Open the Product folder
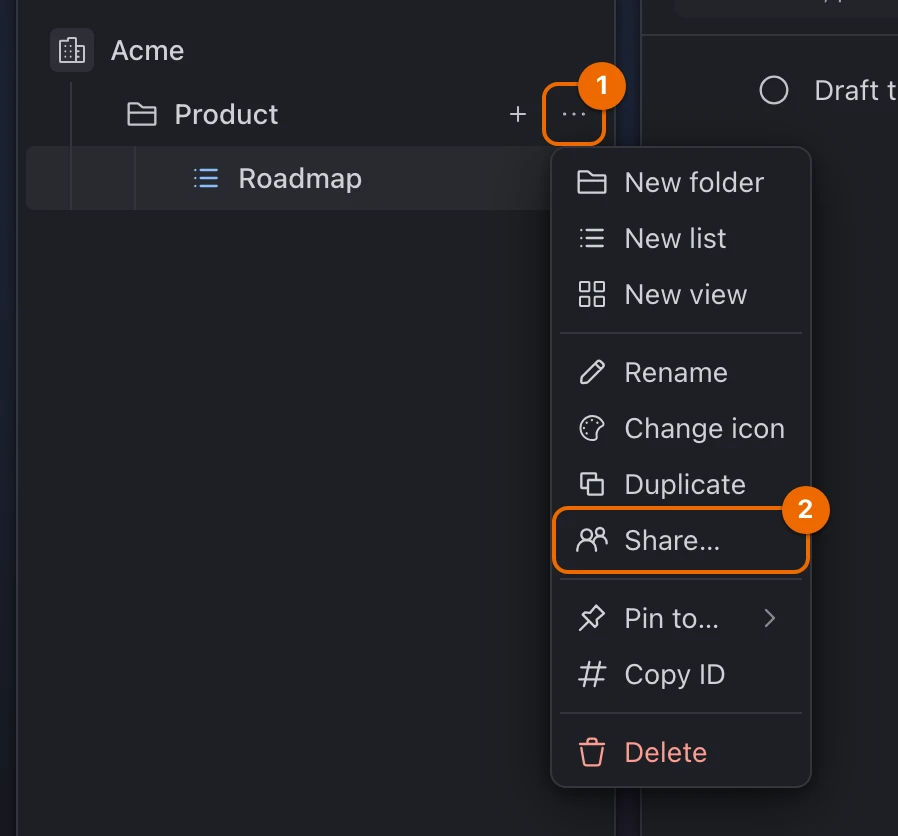 pyautogui.click(x=226, y=115)
